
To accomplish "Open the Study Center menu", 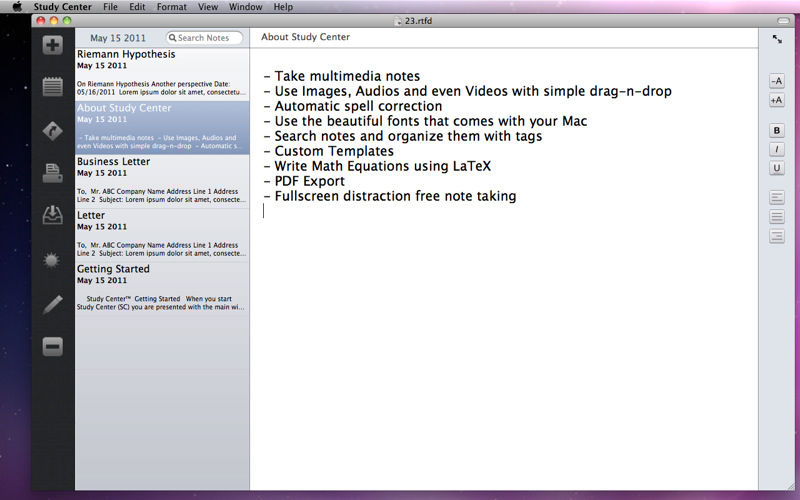I will [63, 7].
